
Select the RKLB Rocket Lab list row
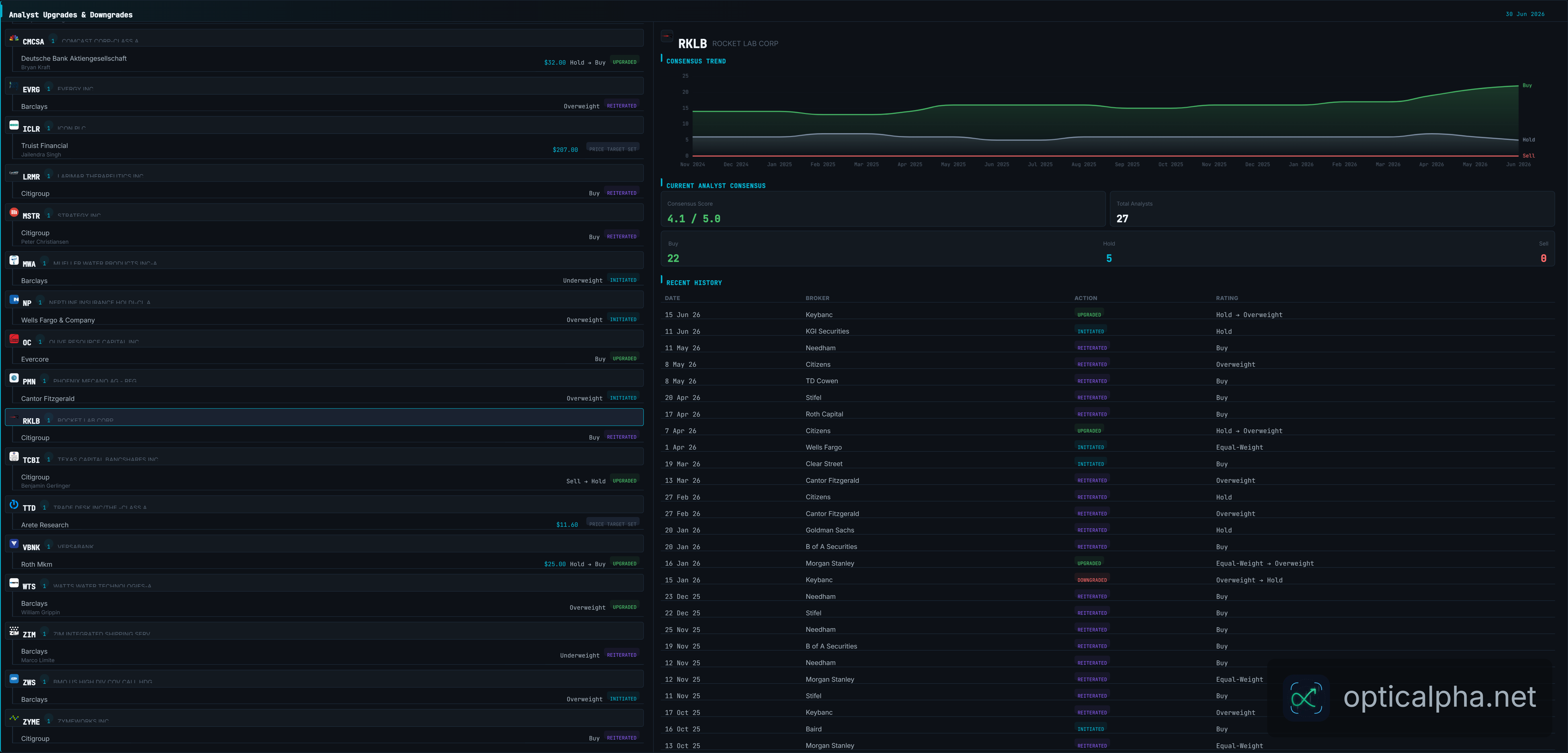[324, 417]
